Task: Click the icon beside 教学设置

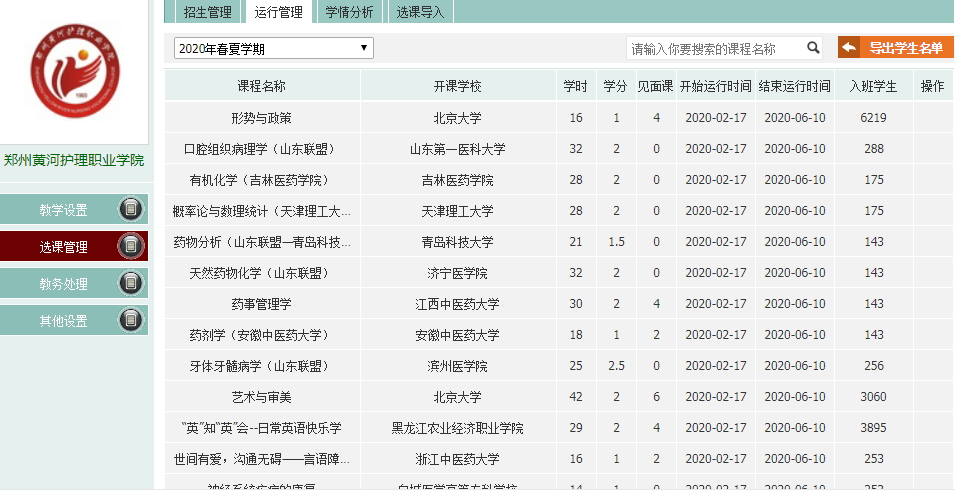Action: pos(129,210)
